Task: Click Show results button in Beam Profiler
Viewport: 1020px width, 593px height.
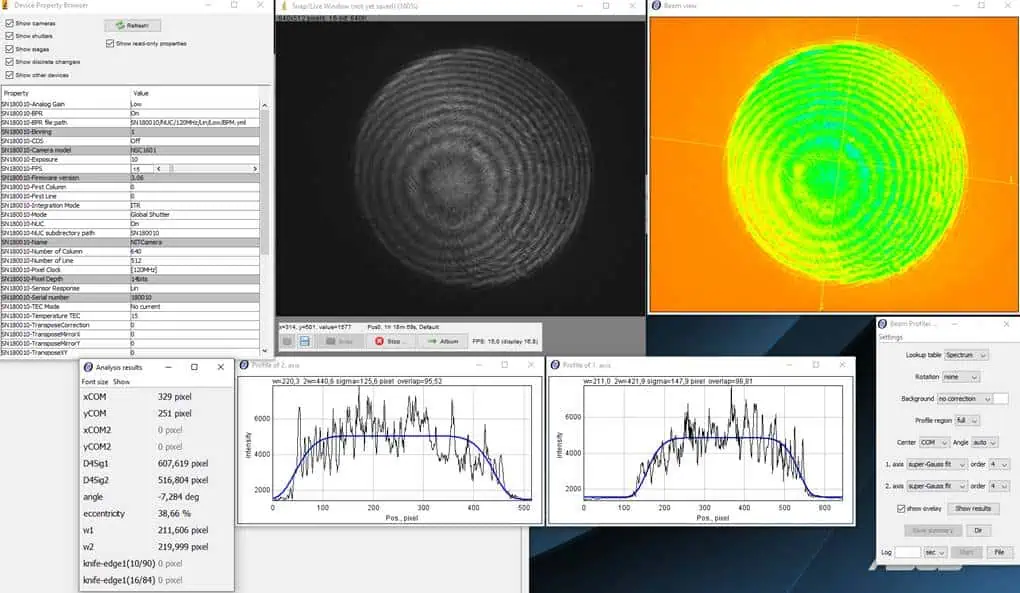Action: (973, 508)
